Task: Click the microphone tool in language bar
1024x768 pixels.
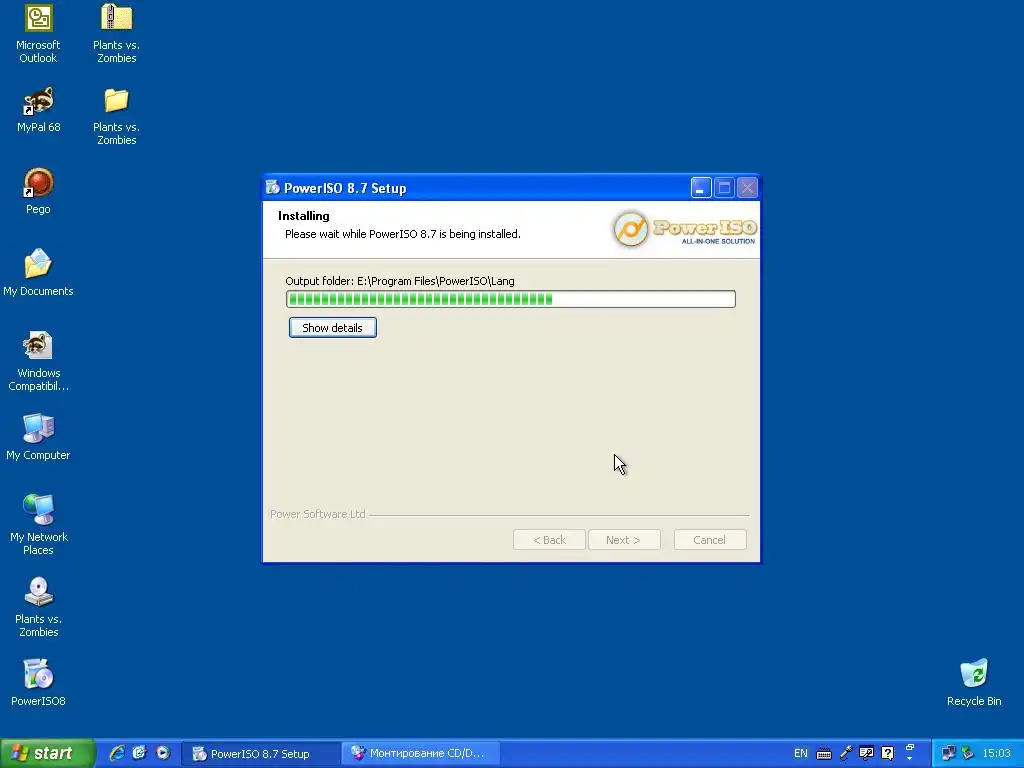Action: pos(846,753)
